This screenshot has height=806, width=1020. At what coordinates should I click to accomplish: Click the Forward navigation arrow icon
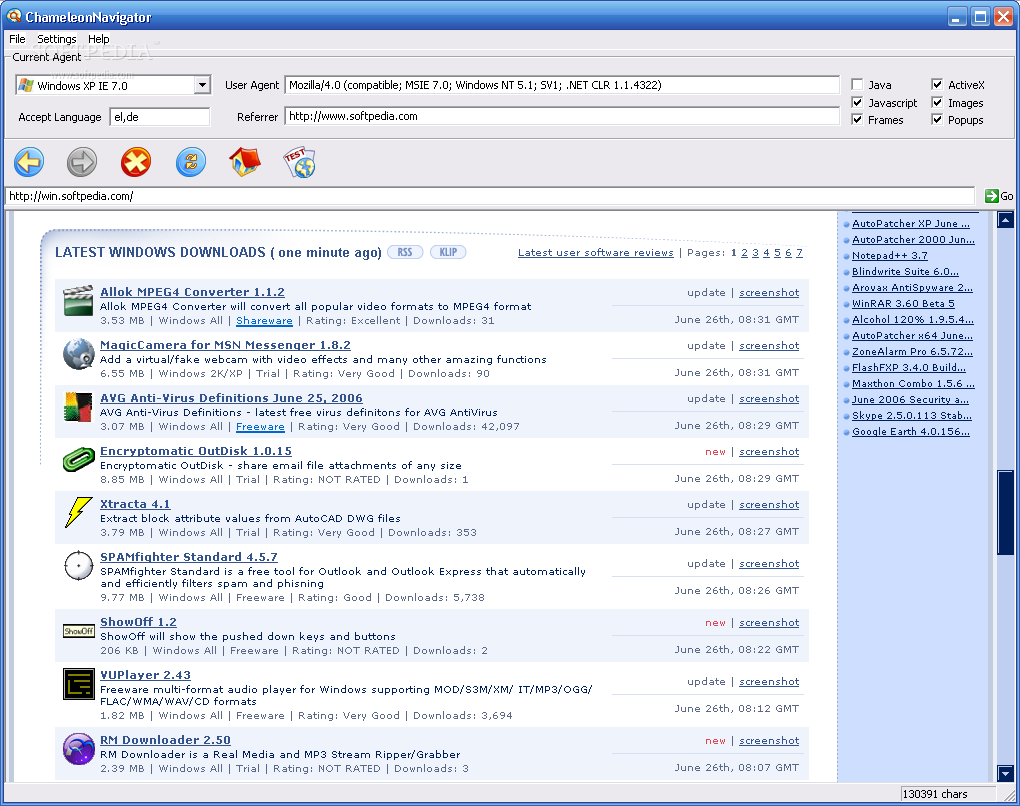(x=82, y=162)
